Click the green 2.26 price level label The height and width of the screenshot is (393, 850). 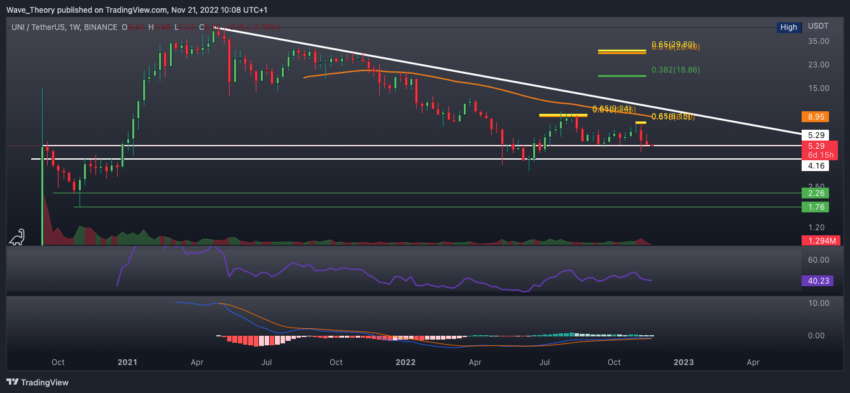pyautogui.click(x=815, y=192)
